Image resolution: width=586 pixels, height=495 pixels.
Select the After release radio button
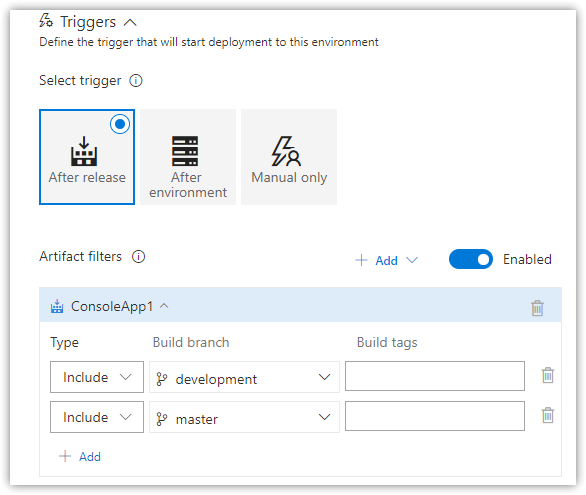120,124
